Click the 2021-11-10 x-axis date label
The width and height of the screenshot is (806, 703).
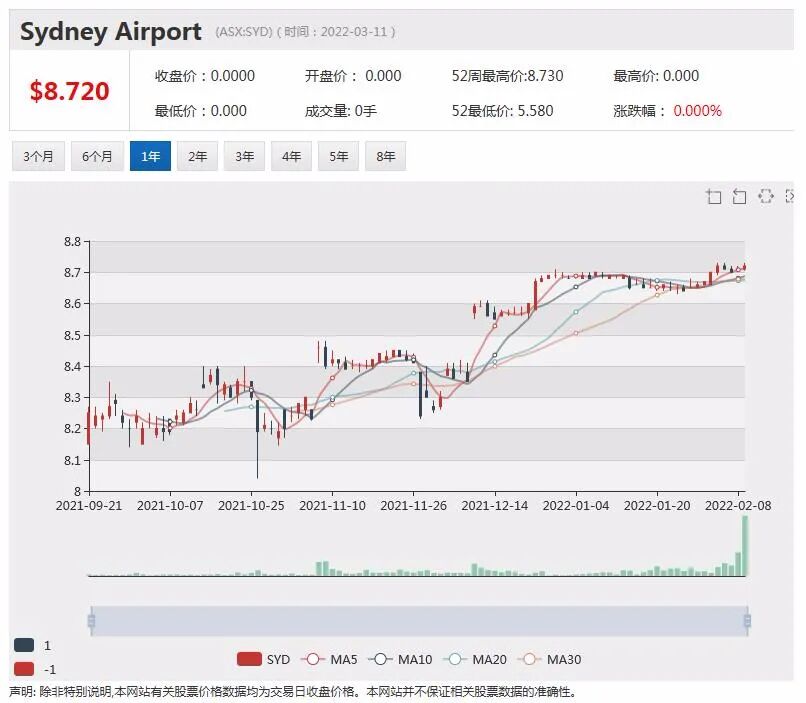pos(333,506)
